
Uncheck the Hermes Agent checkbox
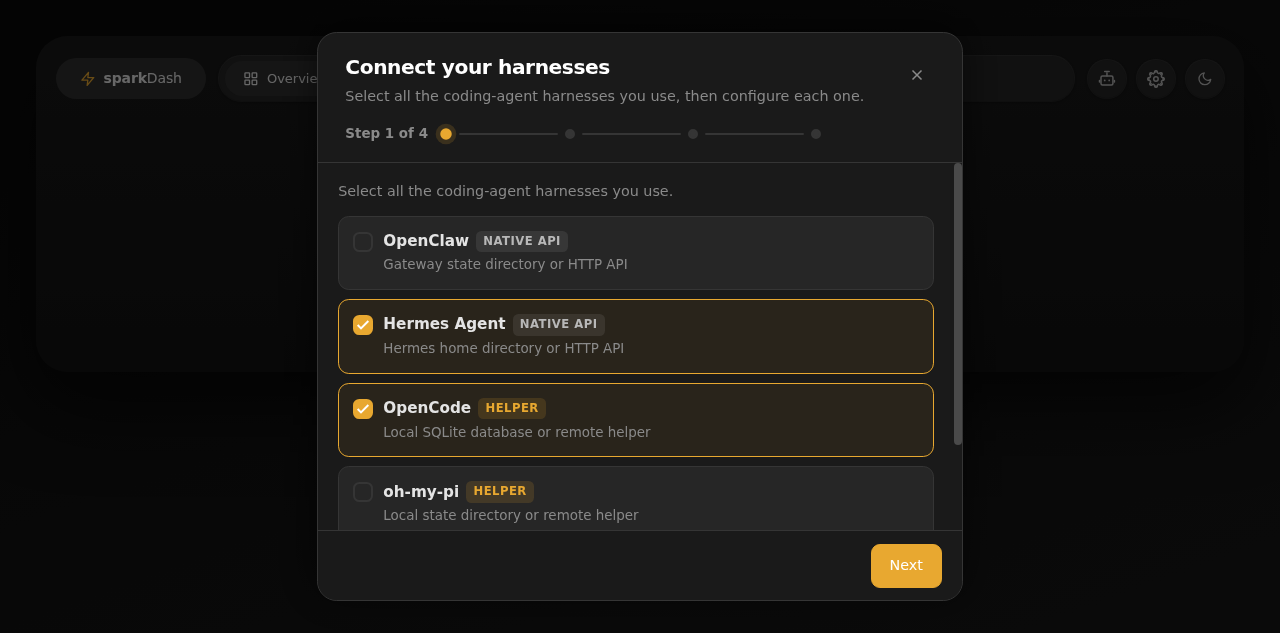click(x=363, y=325)
